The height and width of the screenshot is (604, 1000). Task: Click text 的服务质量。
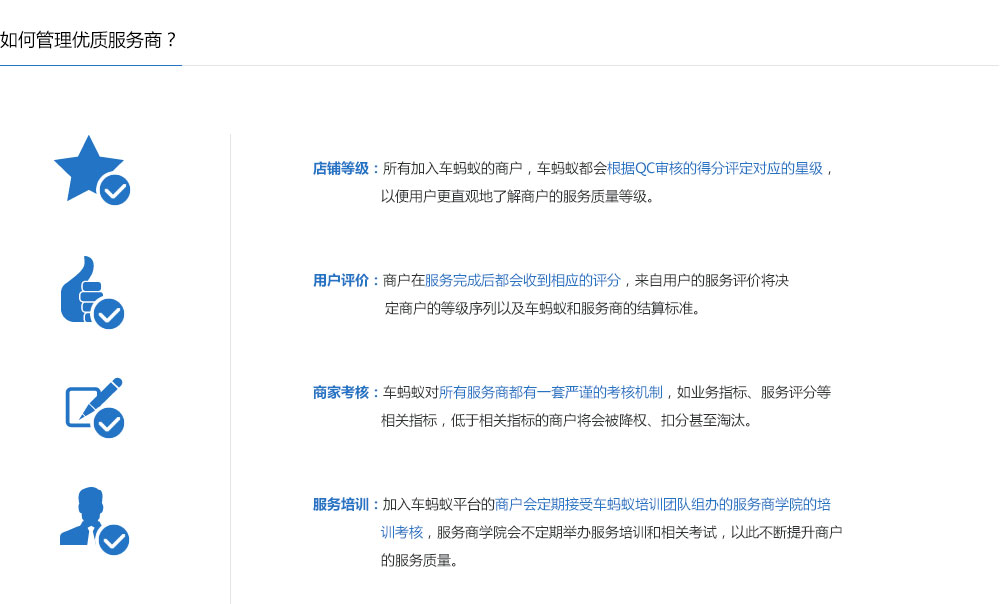(x=420, y=560)
